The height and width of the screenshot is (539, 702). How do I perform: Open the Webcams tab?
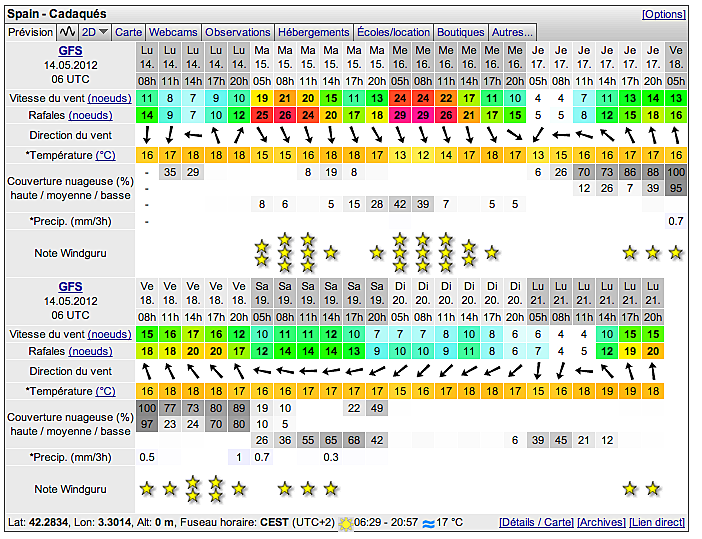coord(173,32)
